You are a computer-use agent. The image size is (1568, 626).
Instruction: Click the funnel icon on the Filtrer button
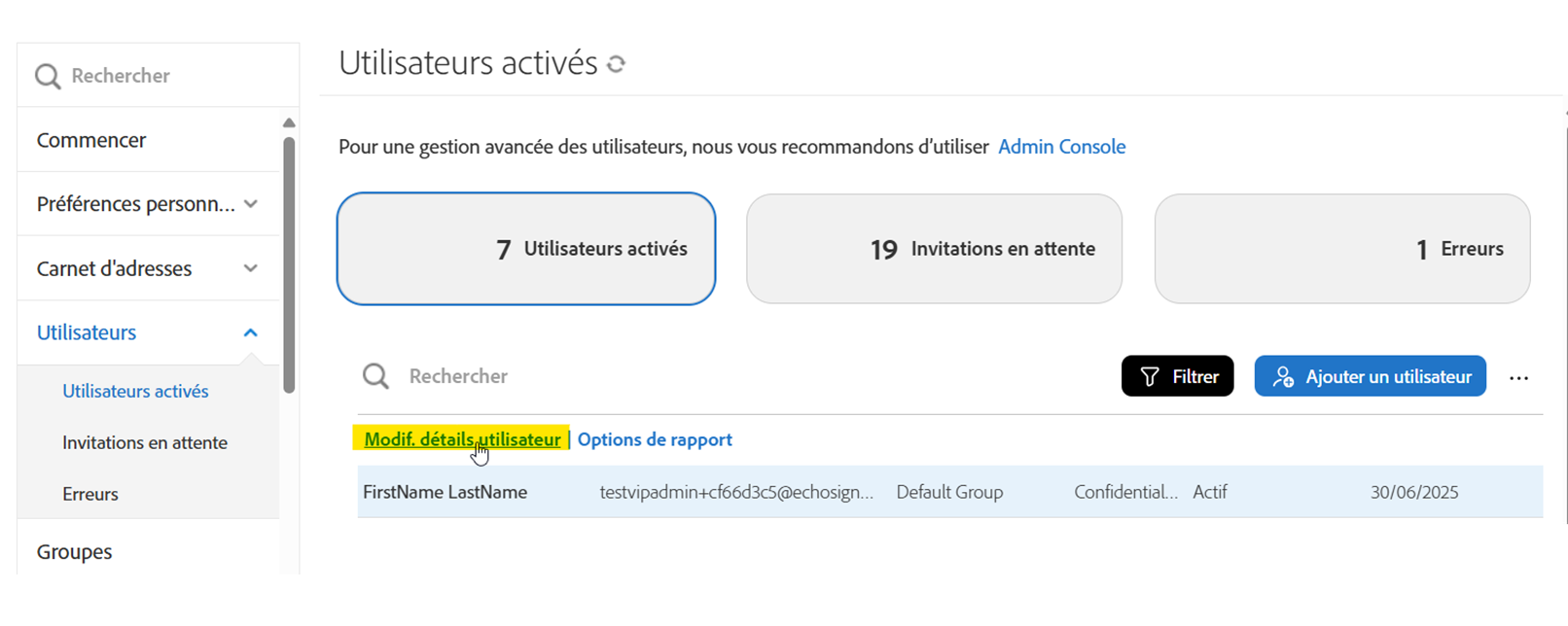[x=1149, y=376]
